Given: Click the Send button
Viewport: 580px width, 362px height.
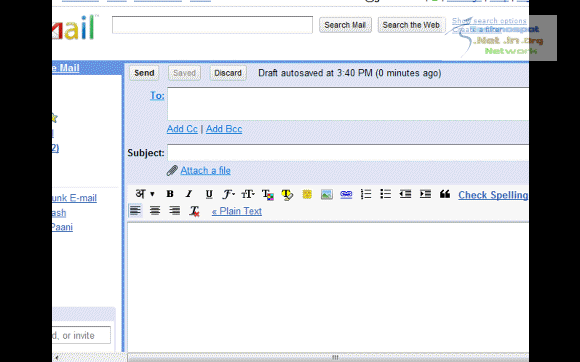Looking at the screenshot, I should click(144, 73).
